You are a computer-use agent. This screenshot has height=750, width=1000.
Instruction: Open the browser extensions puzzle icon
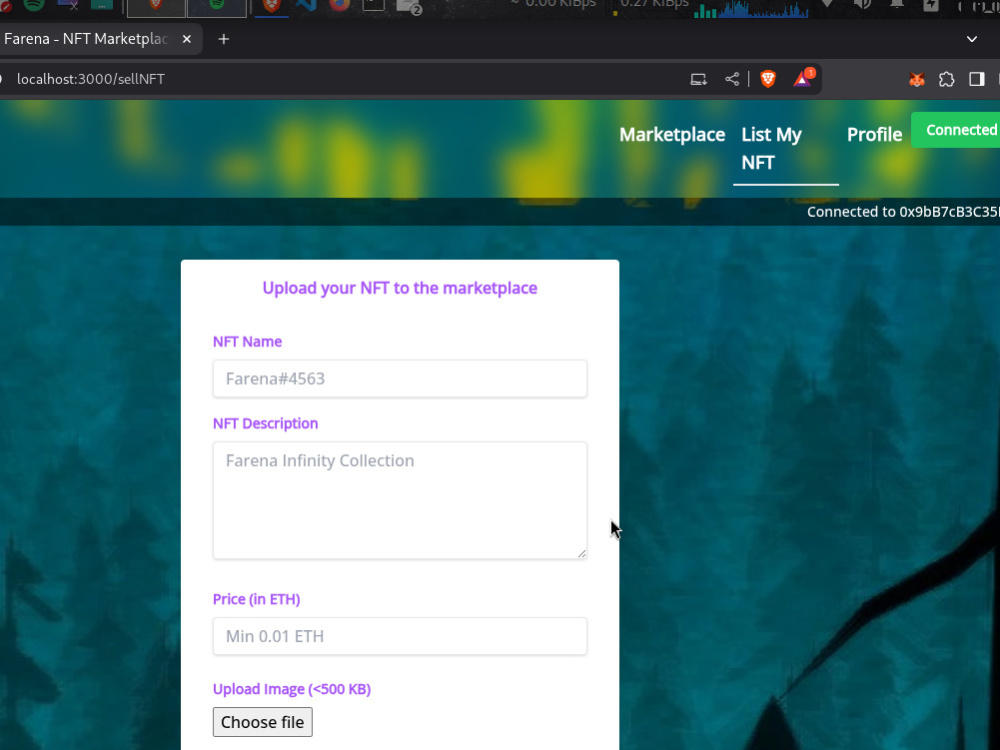(946, 79)
